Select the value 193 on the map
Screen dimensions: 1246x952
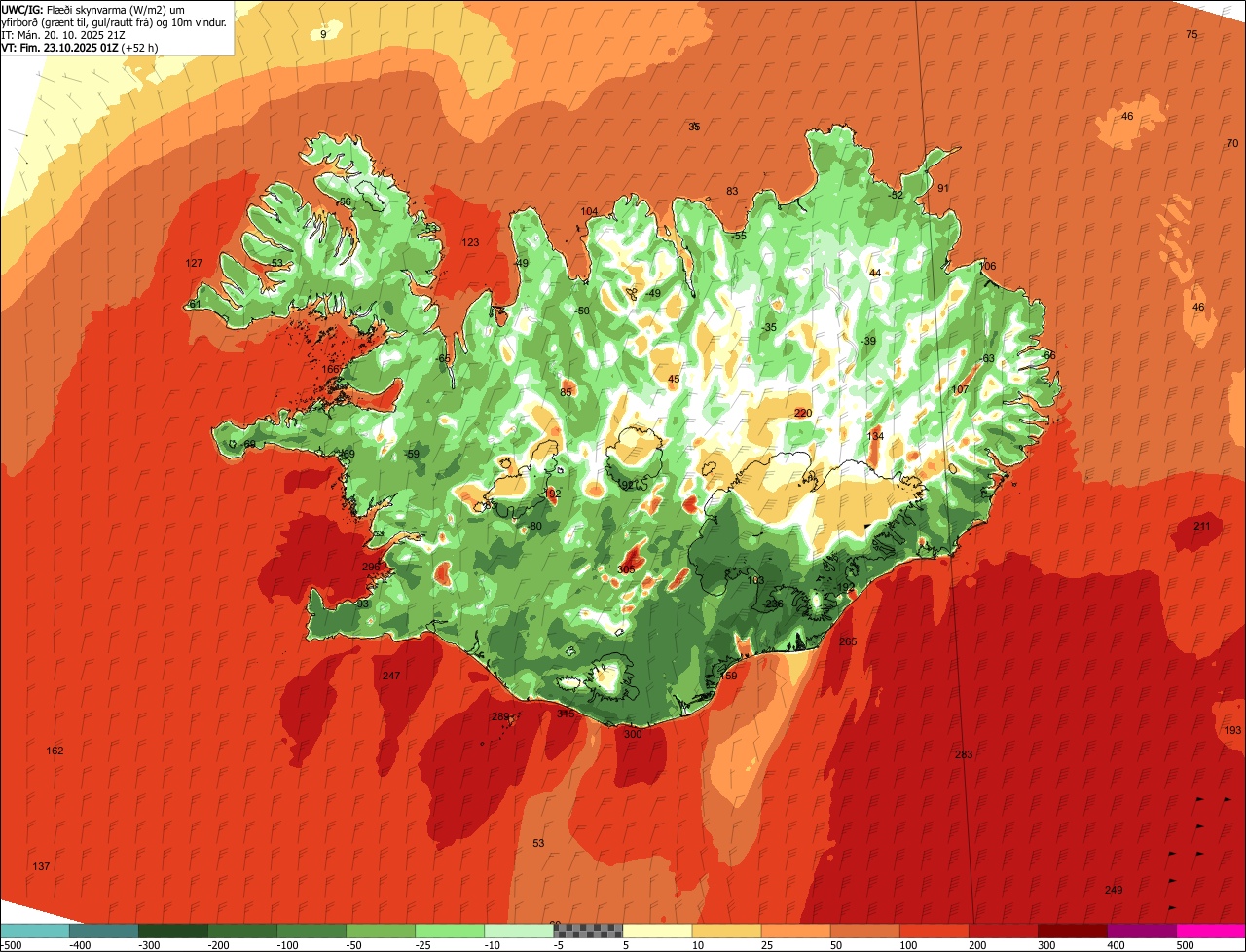pyautogui.click(x=1232, y=730)
